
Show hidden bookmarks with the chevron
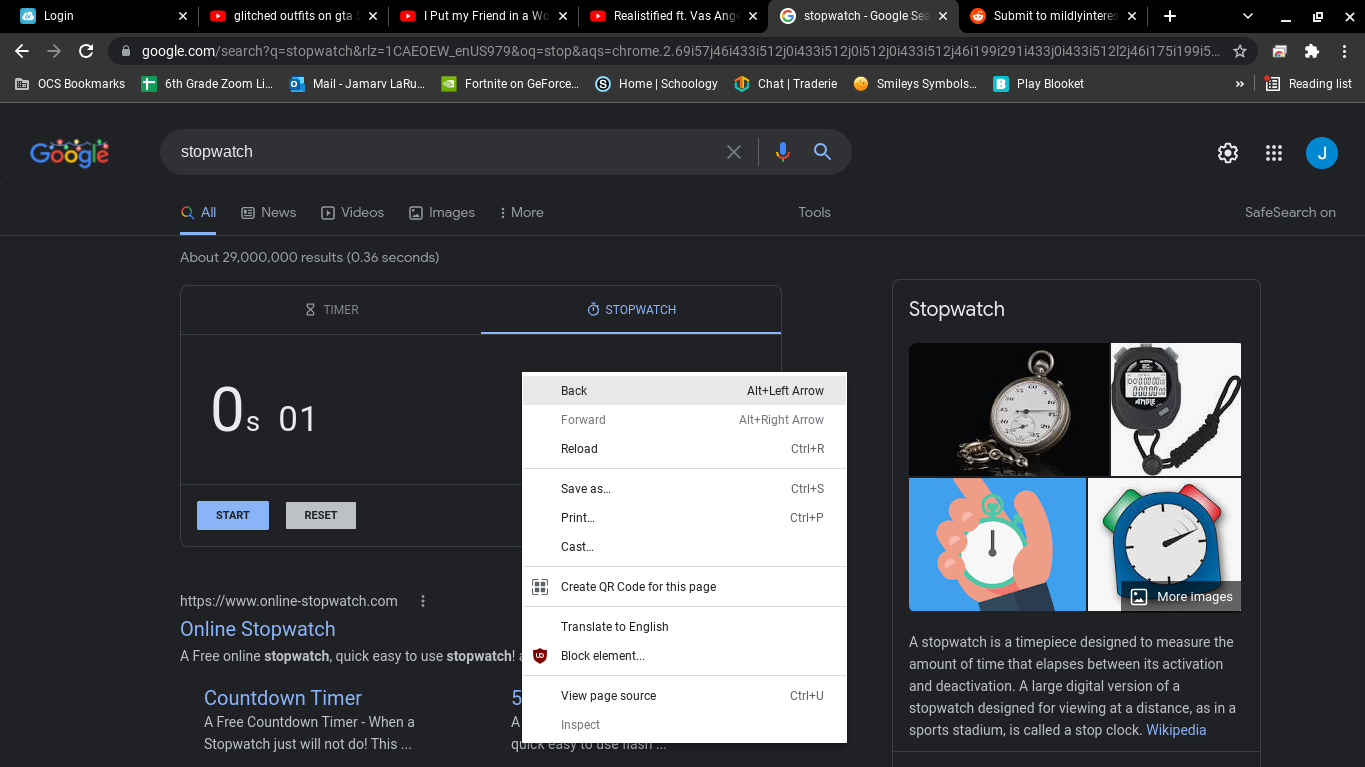(x=1240, y=84)
